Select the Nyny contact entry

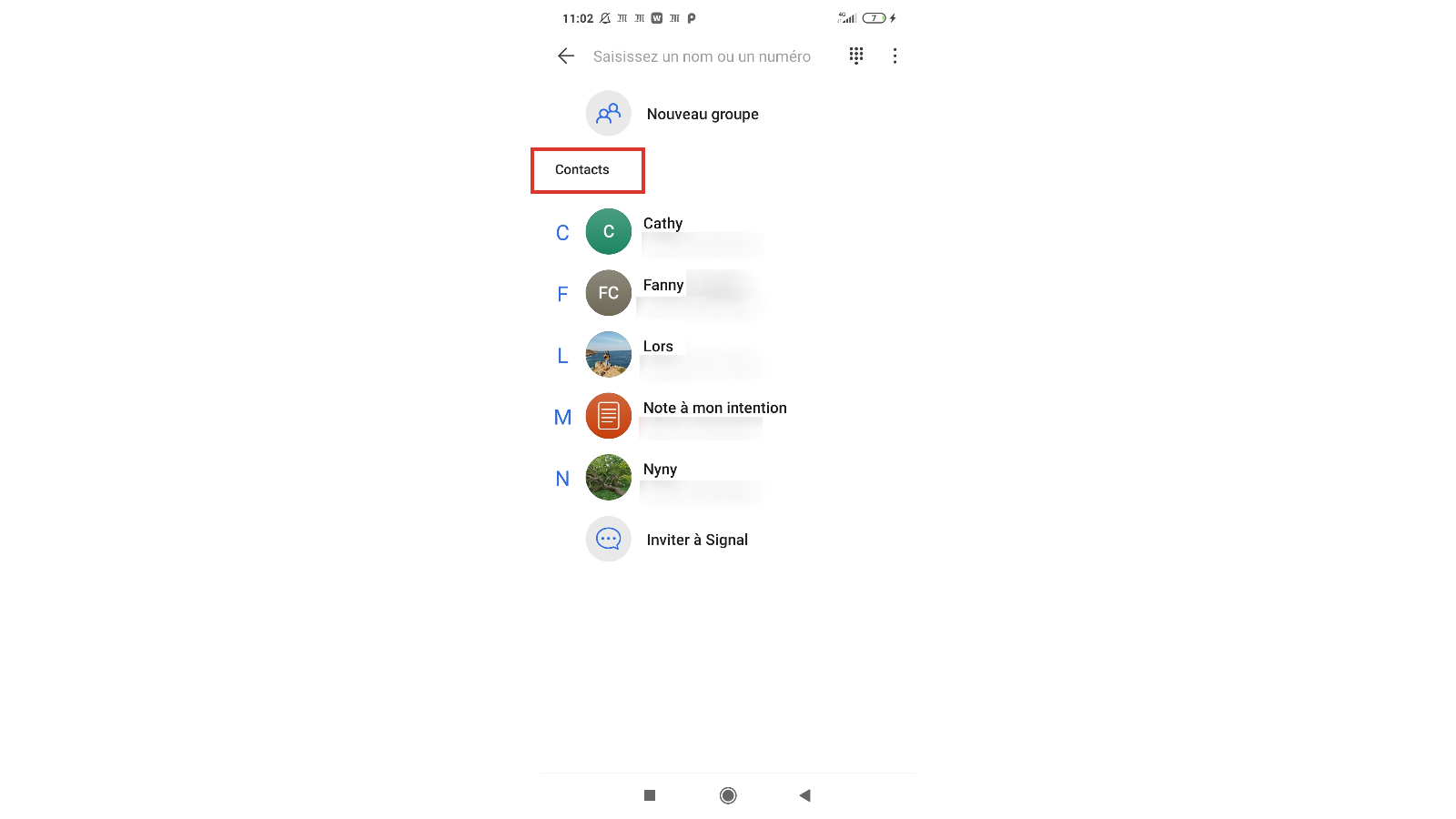[728, 477]
